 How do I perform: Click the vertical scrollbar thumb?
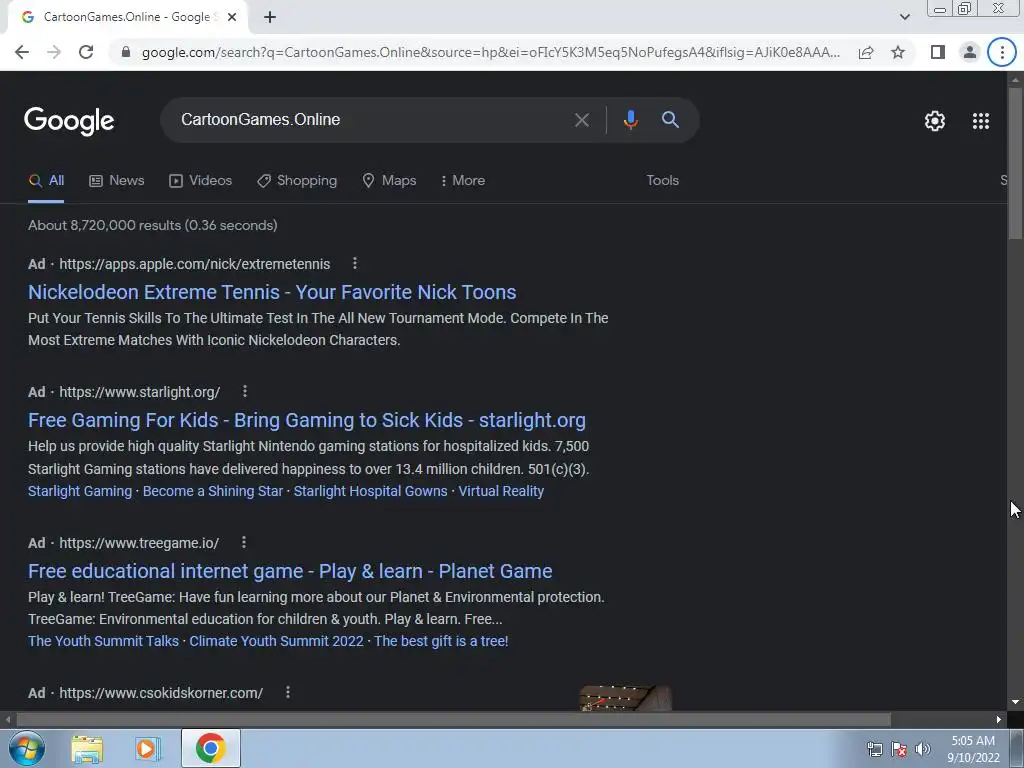point(1015,162)
